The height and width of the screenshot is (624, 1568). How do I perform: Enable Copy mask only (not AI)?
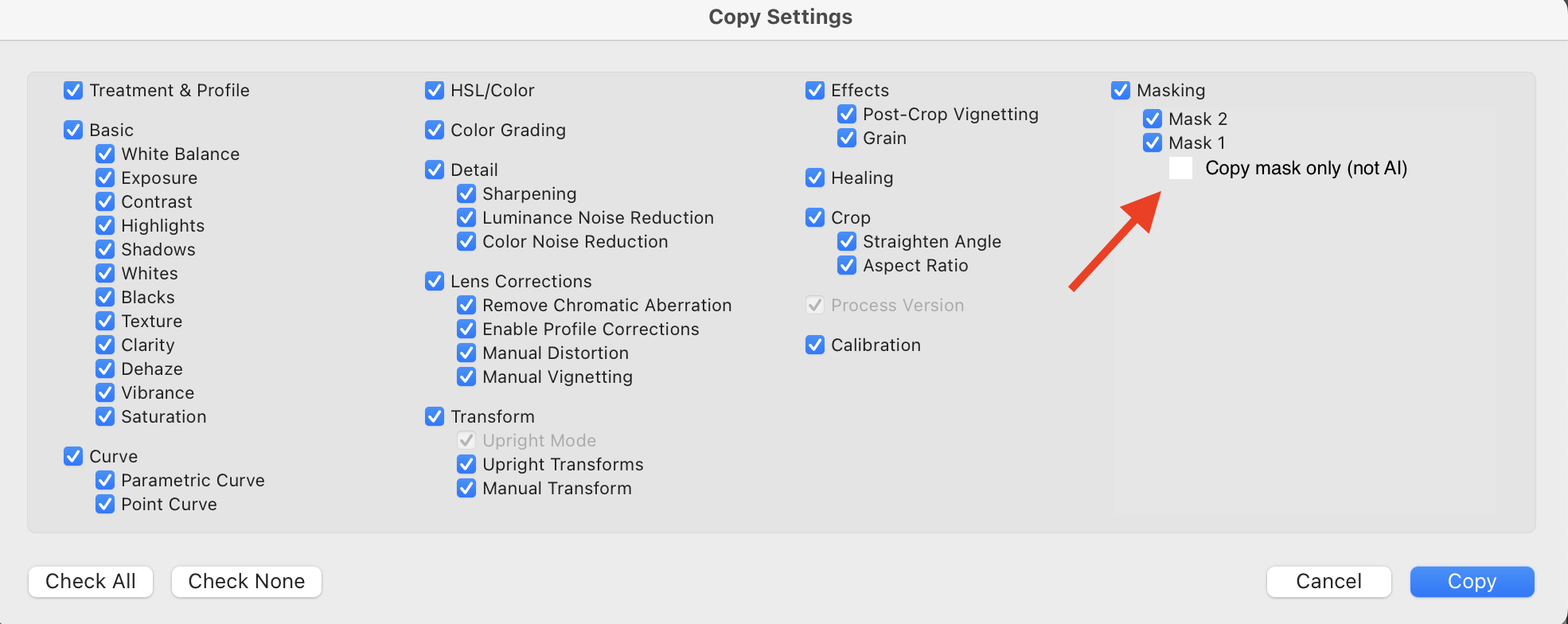click(1180, 168)
